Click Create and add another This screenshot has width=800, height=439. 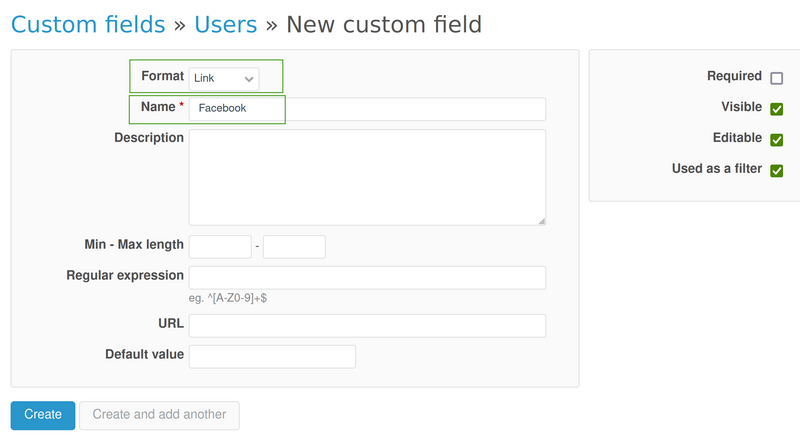159,415
